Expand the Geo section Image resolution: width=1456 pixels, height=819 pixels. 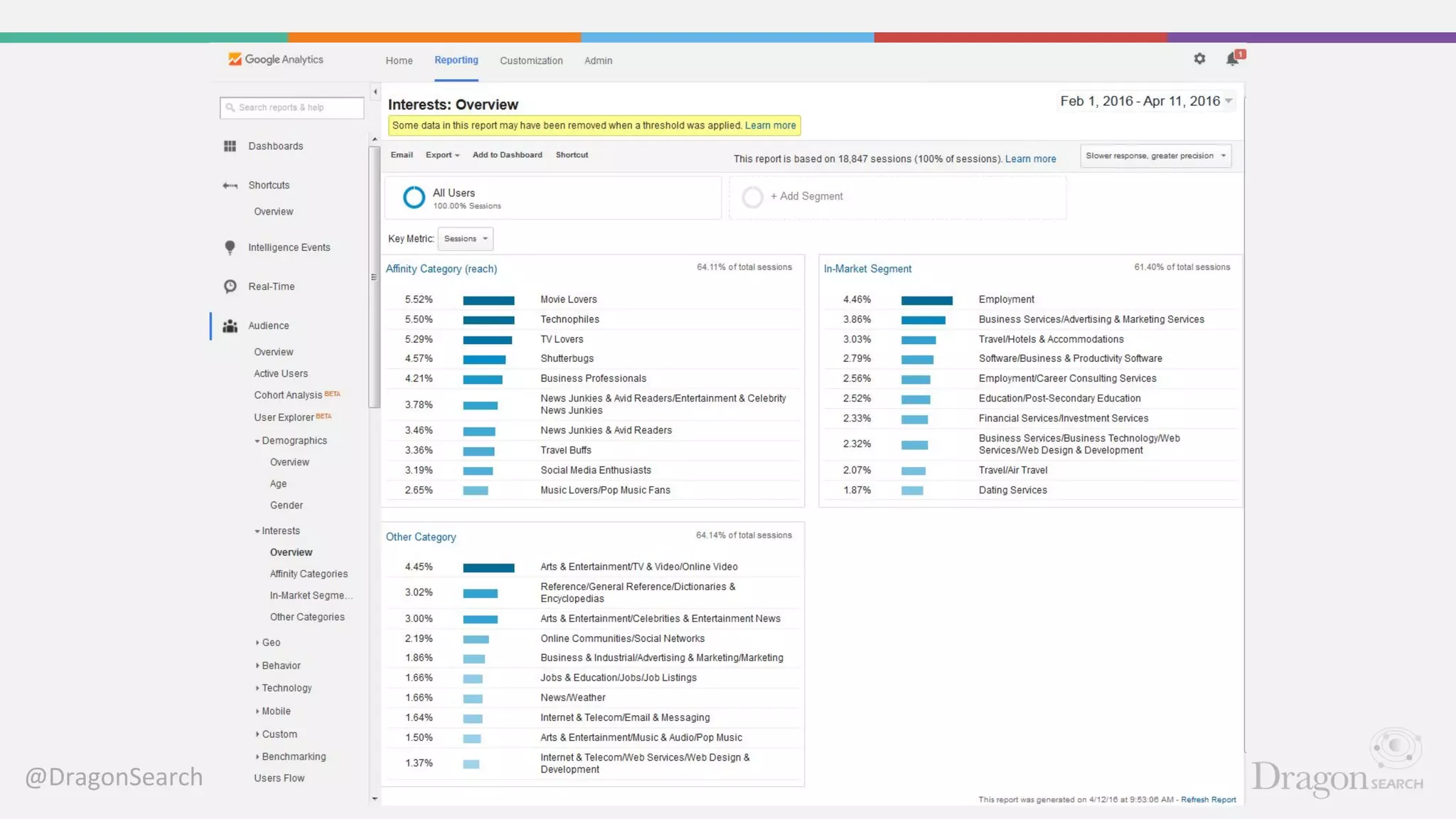(270, 643)
